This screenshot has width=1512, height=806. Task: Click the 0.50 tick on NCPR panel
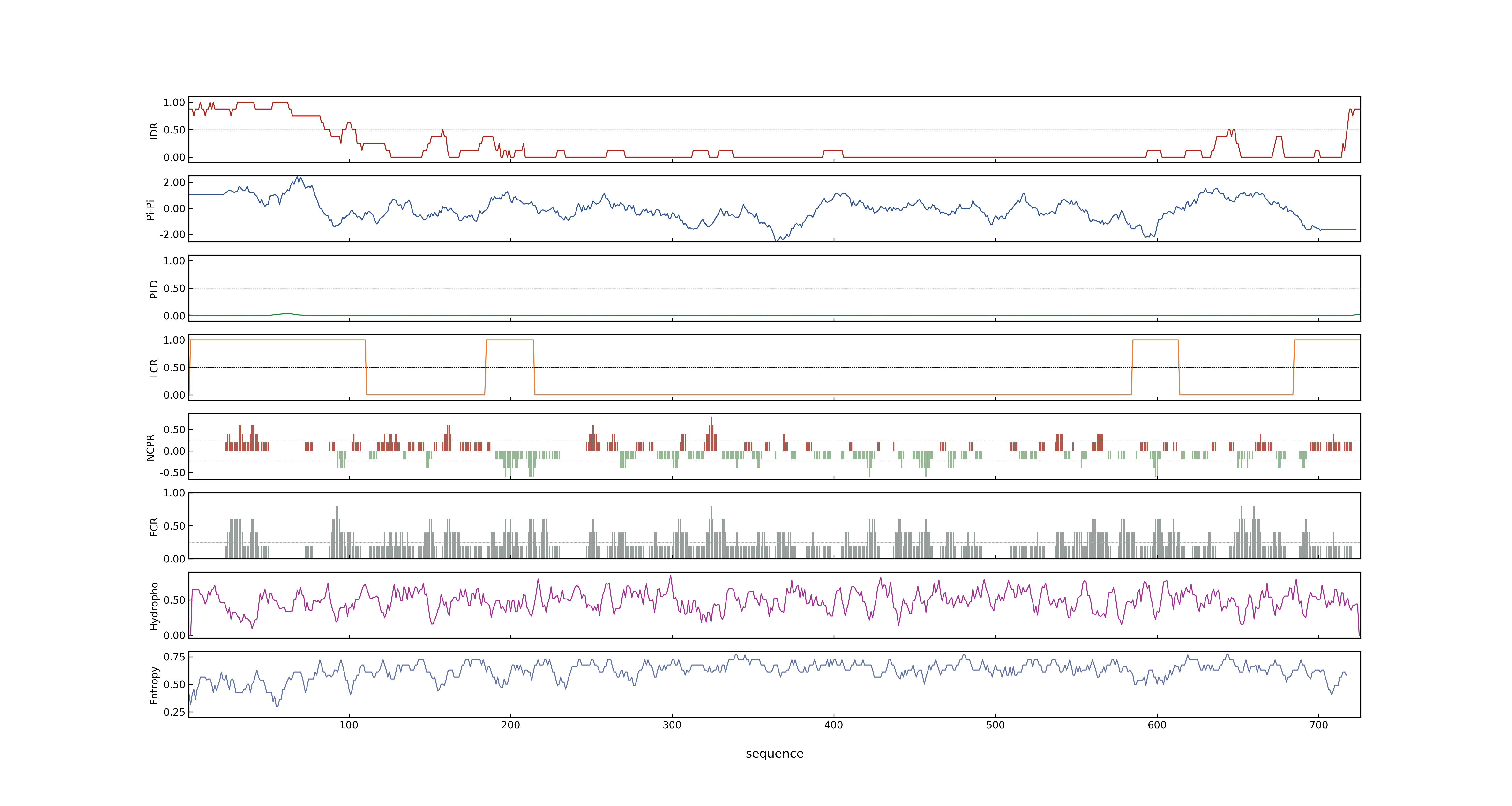pos(174,430)
